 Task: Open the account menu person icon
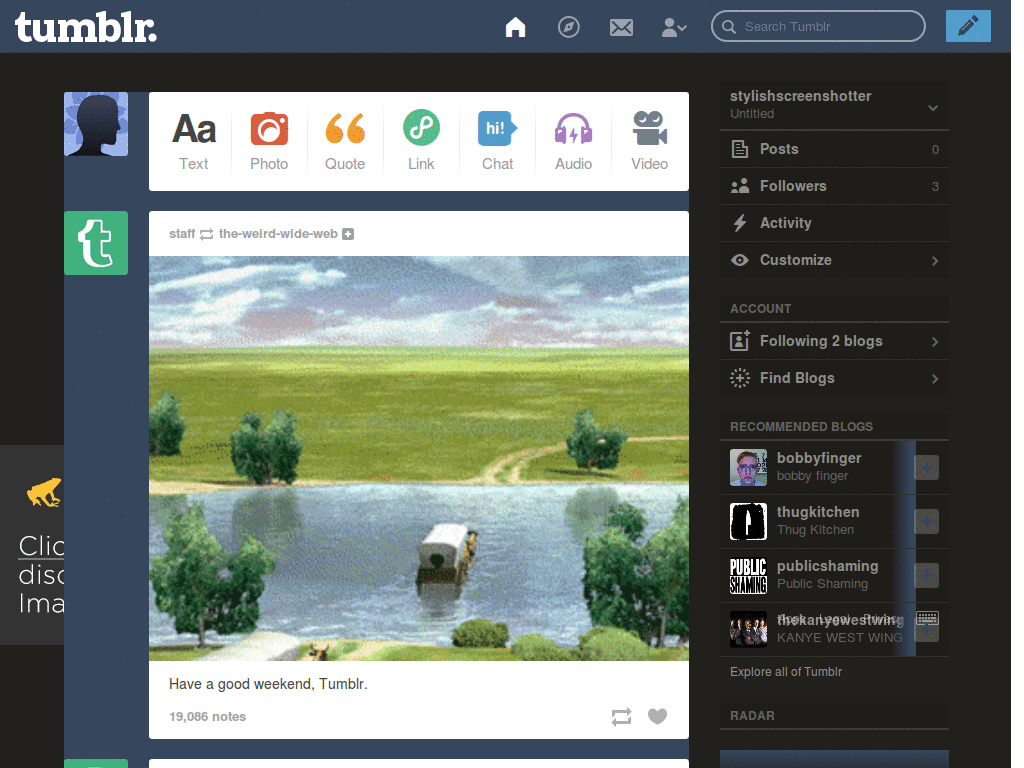point(674,27)
